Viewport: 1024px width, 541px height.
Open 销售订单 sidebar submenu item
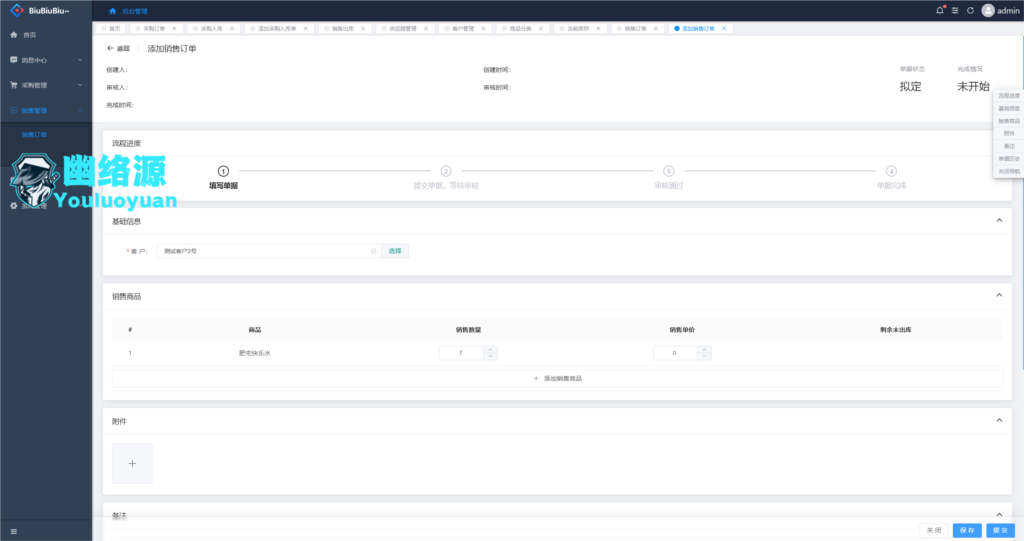click(46, 135)
